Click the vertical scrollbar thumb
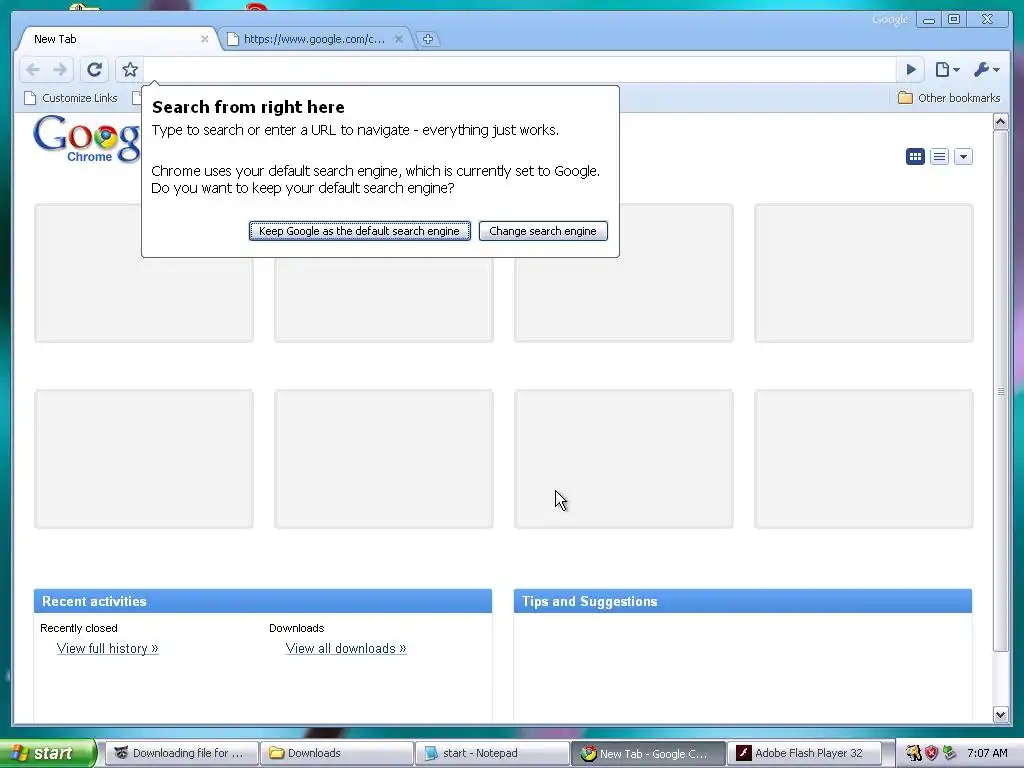The height and width of the screenshot is (768, 1024). pos(1000,391)
